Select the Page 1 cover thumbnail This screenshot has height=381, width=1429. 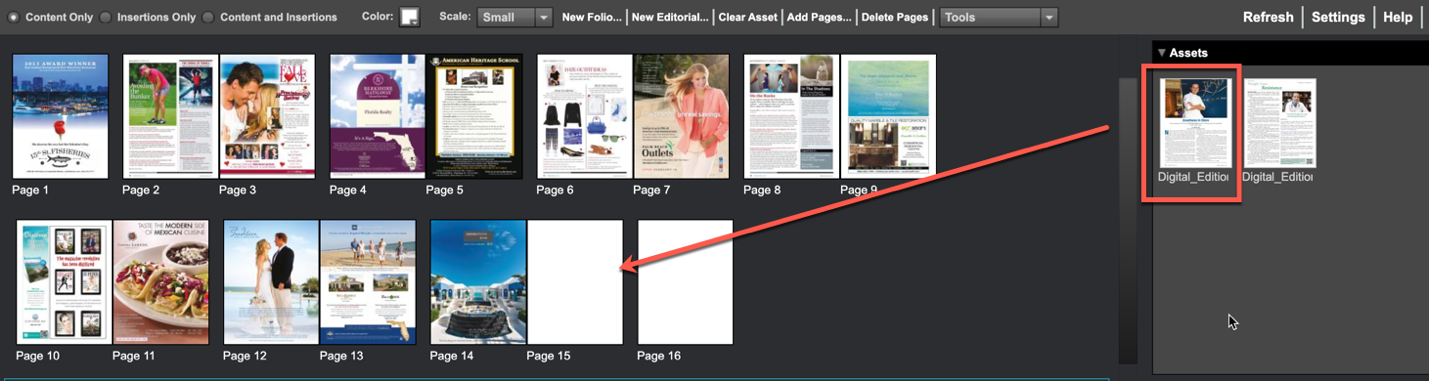60,117
